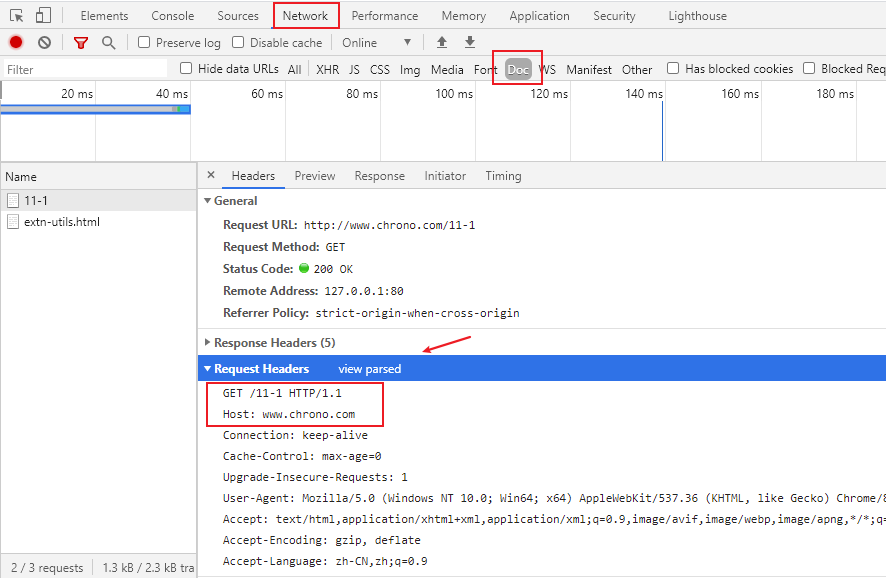Type in the Filter text field
Screen dimensions: 886x578
click(85, 70)
